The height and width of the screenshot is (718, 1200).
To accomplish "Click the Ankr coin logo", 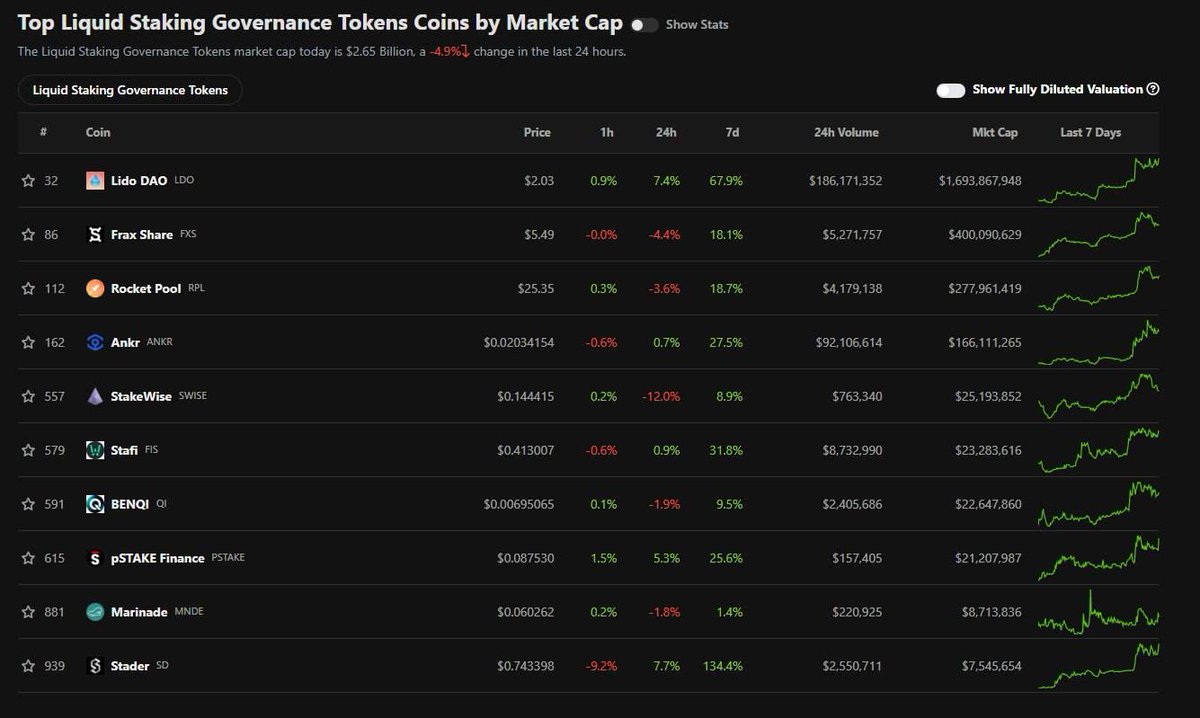I will tap(95, 343).
